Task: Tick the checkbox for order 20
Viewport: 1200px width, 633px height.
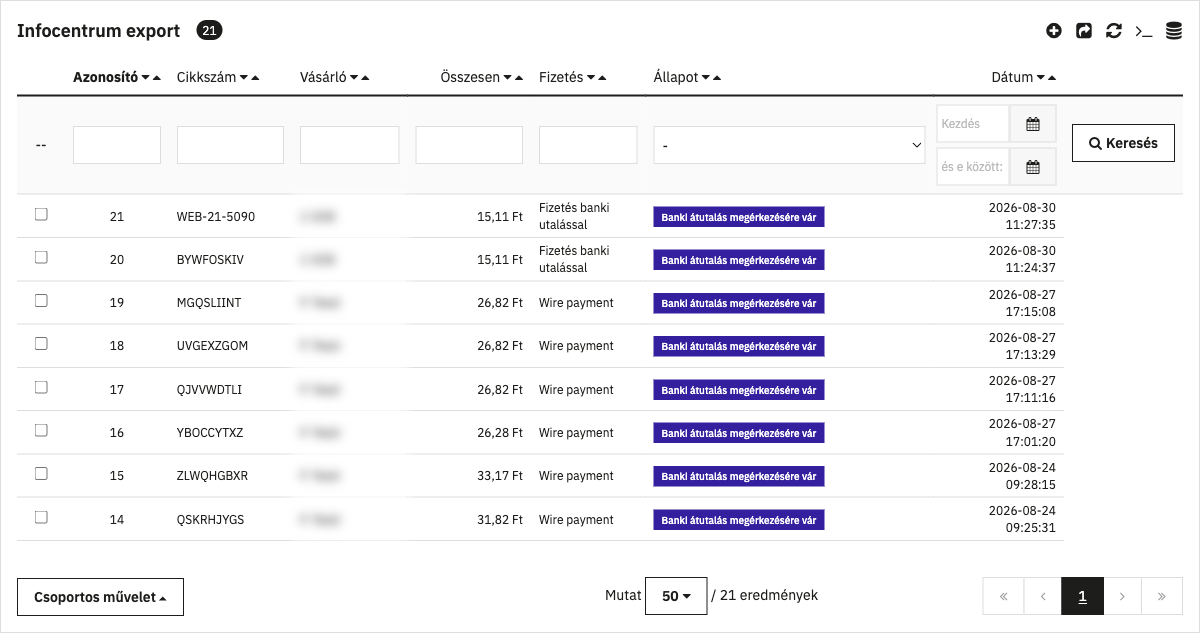Action: coord(41,257)
